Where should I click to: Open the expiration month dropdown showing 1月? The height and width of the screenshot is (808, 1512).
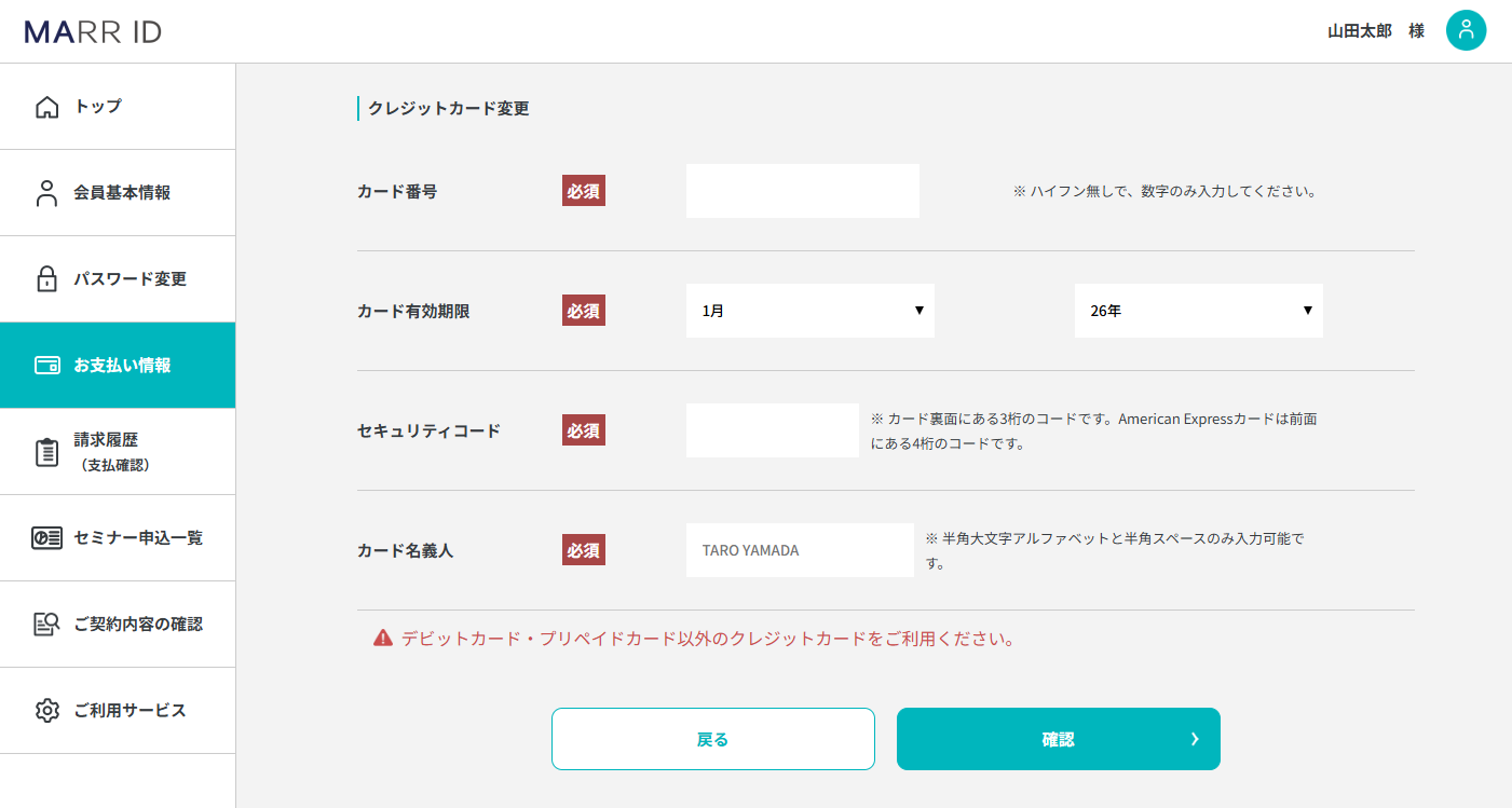810,310
